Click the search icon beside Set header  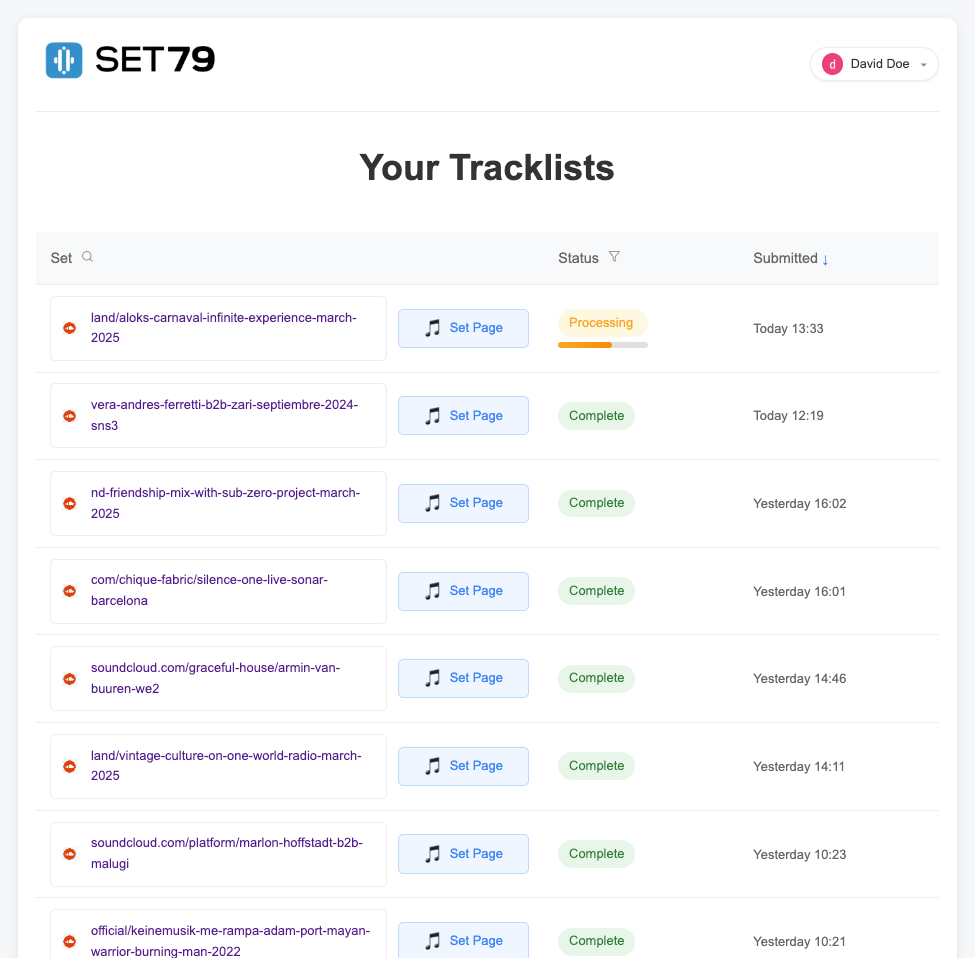pos(87,257)
